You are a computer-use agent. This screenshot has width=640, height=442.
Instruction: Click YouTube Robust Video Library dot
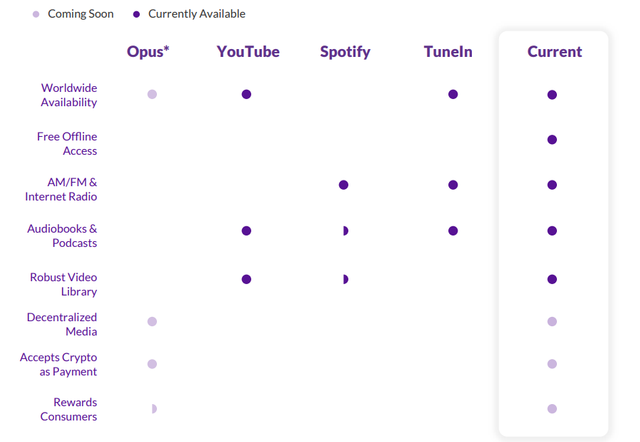[246, 279]
